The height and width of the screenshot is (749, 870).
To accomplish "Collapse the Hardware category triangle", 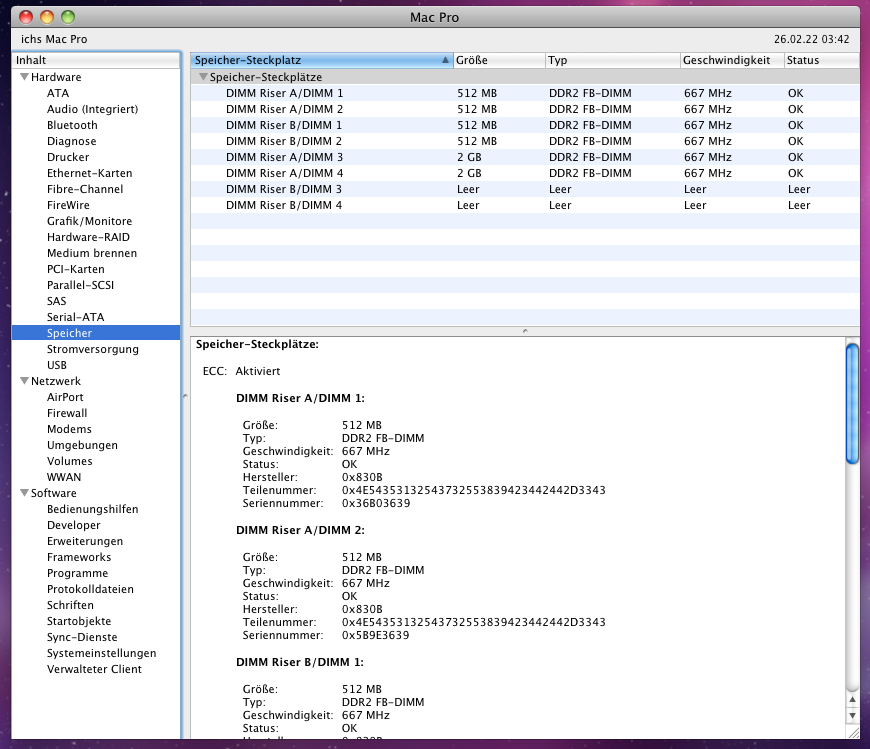I will tap(24, 77).
